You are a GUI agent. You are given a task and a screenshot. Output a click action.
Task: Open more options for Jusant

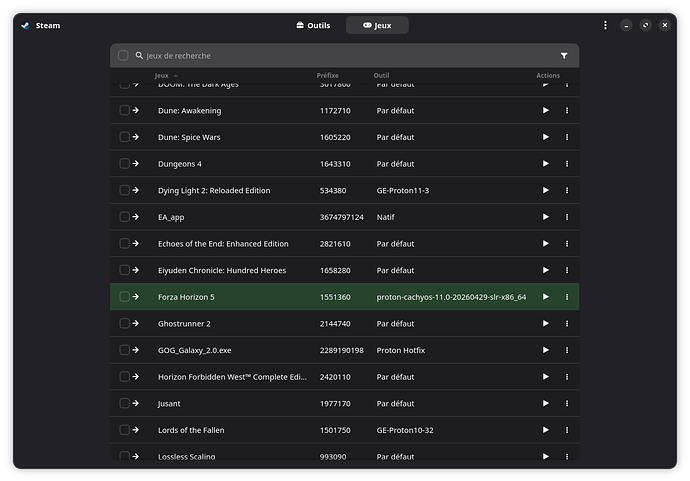coord(567,403)
